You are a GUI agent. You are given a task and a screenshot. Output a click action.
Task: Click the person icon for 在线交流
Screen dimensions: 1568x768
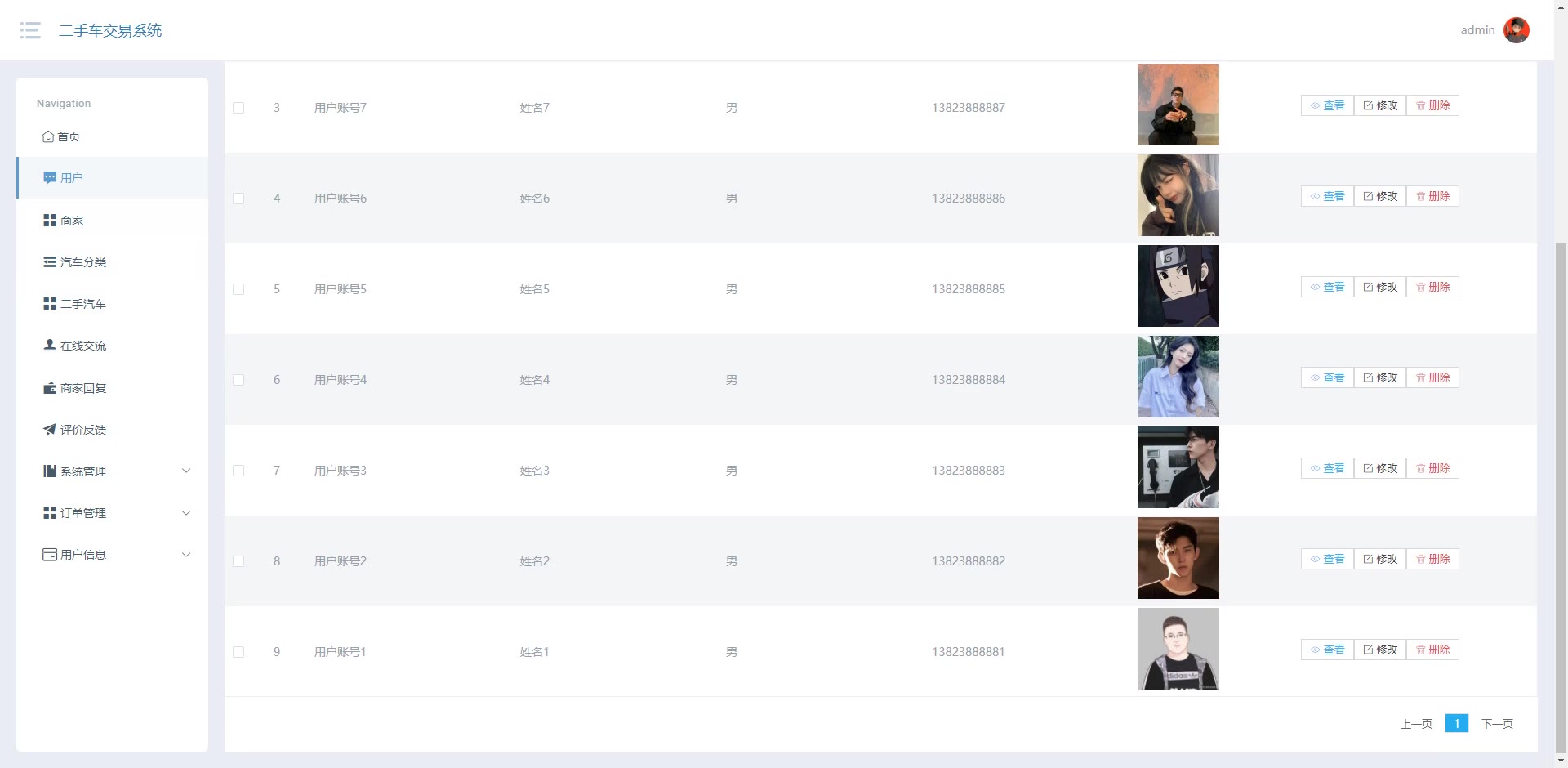[x=50, y=345]
